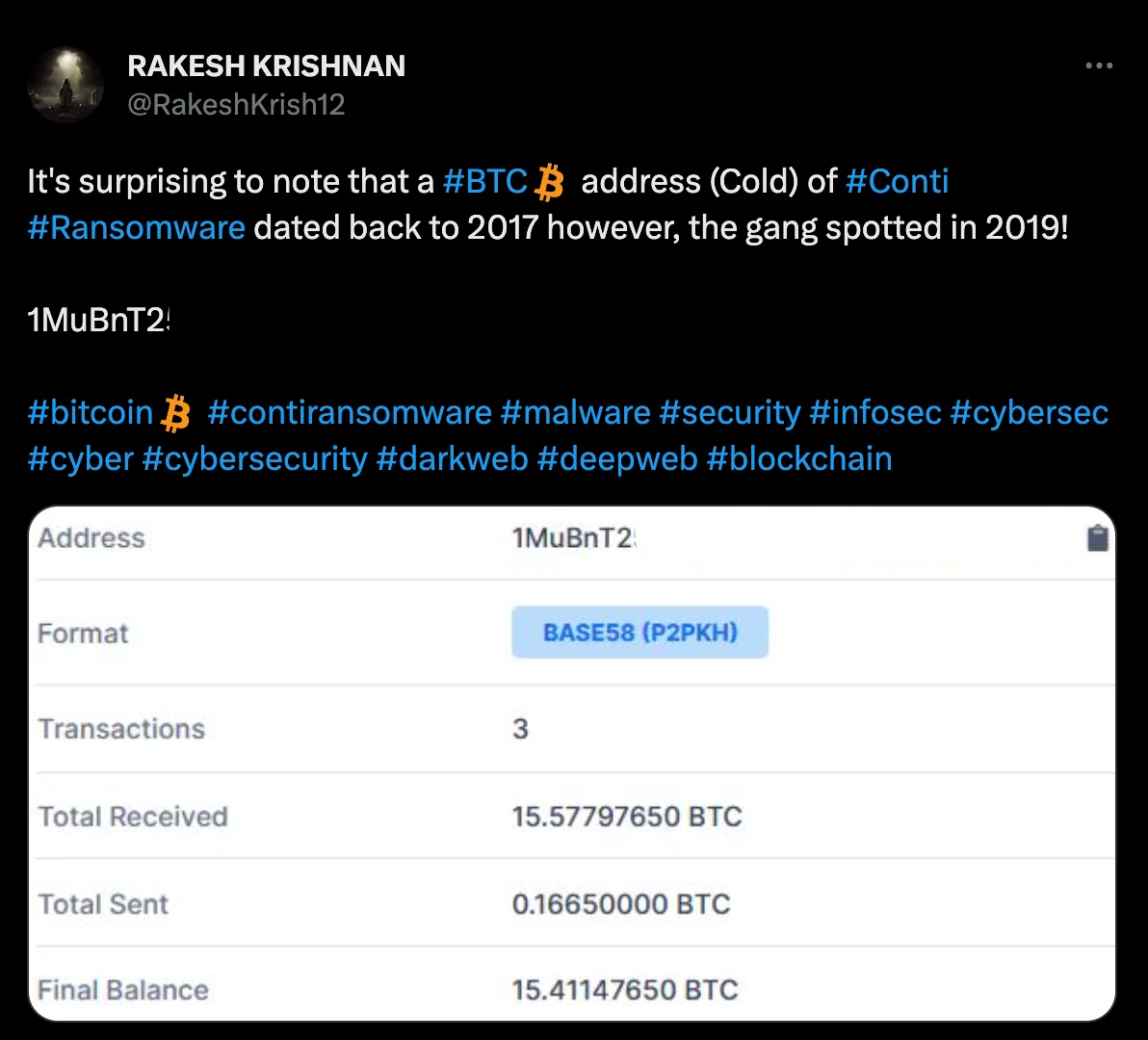Open the RAKESH KRISHNAN display name
Screen dimensions: 1148x1040
coord(267,65)
